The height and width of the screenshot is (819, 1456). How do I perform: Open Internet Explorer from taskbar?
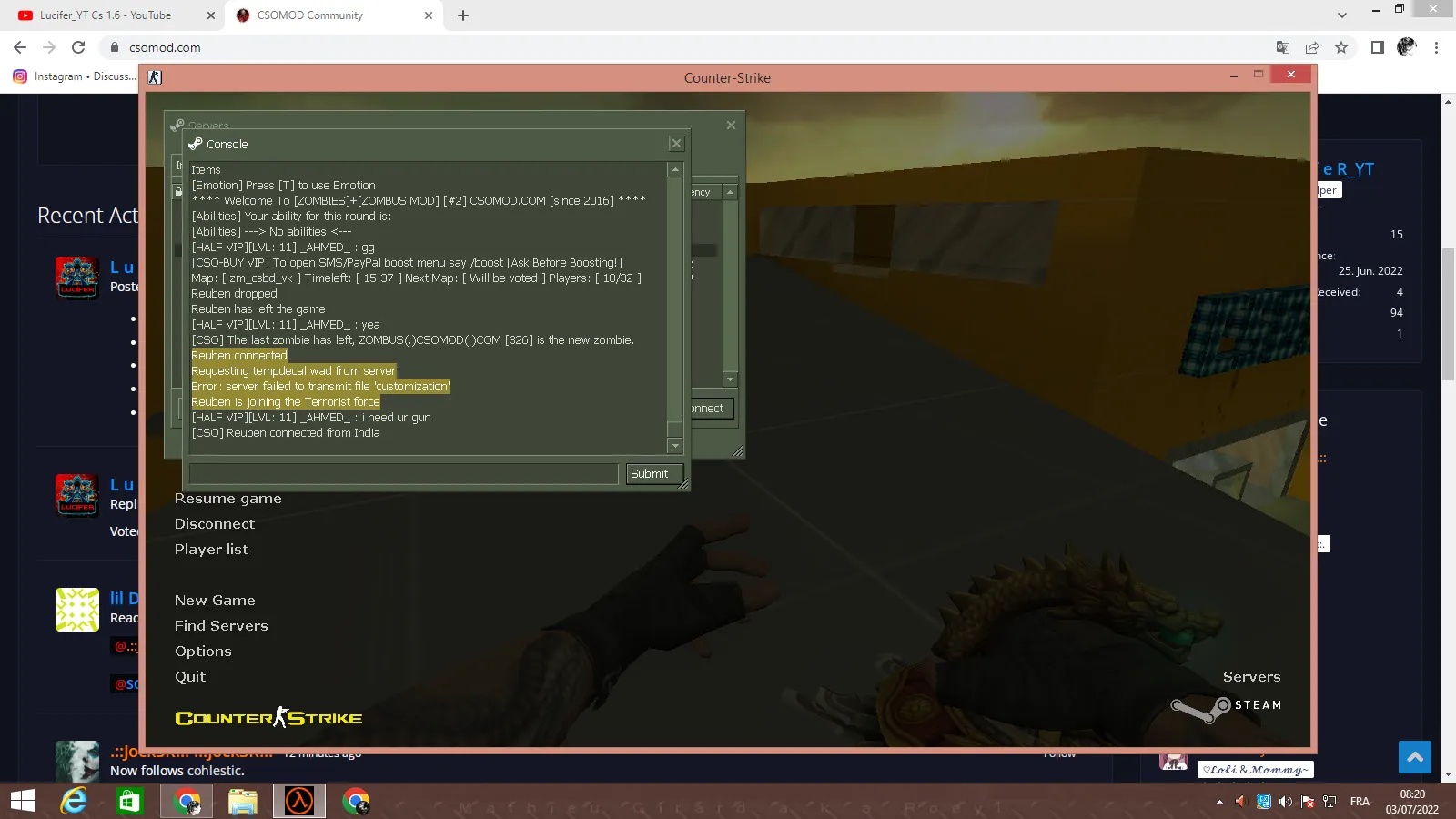74,801
